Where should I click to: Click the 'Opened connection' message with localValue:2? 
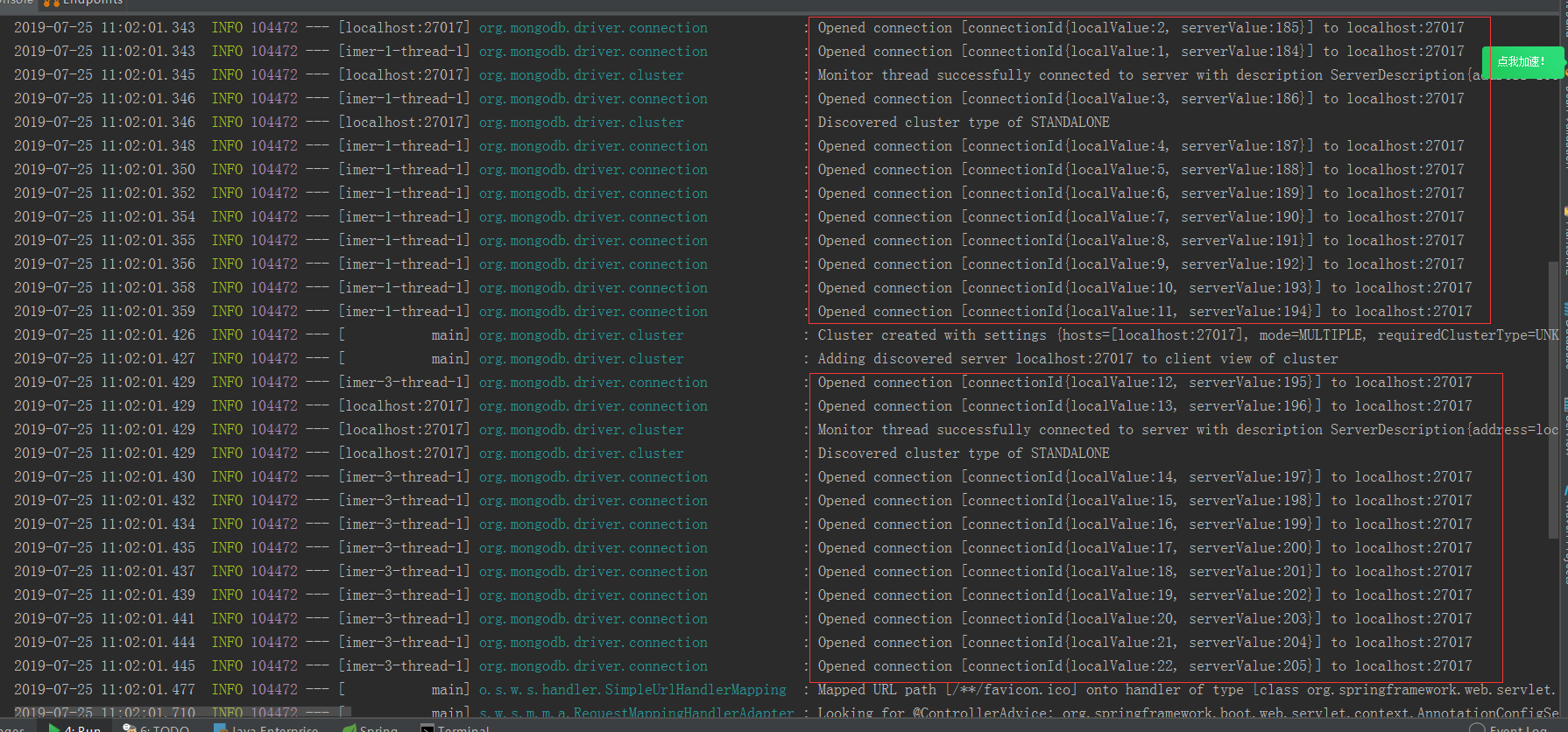(1141, 28)
